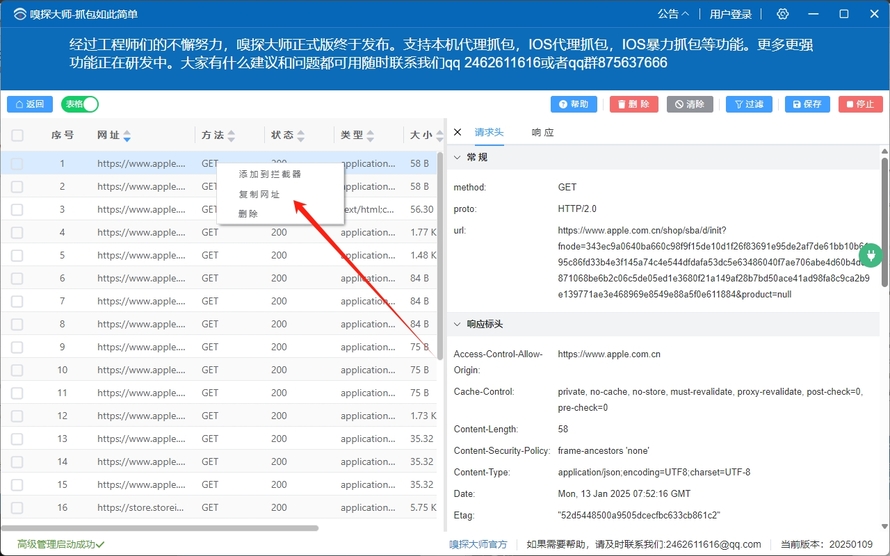Switch to the 响应 tab

(542, 132)
